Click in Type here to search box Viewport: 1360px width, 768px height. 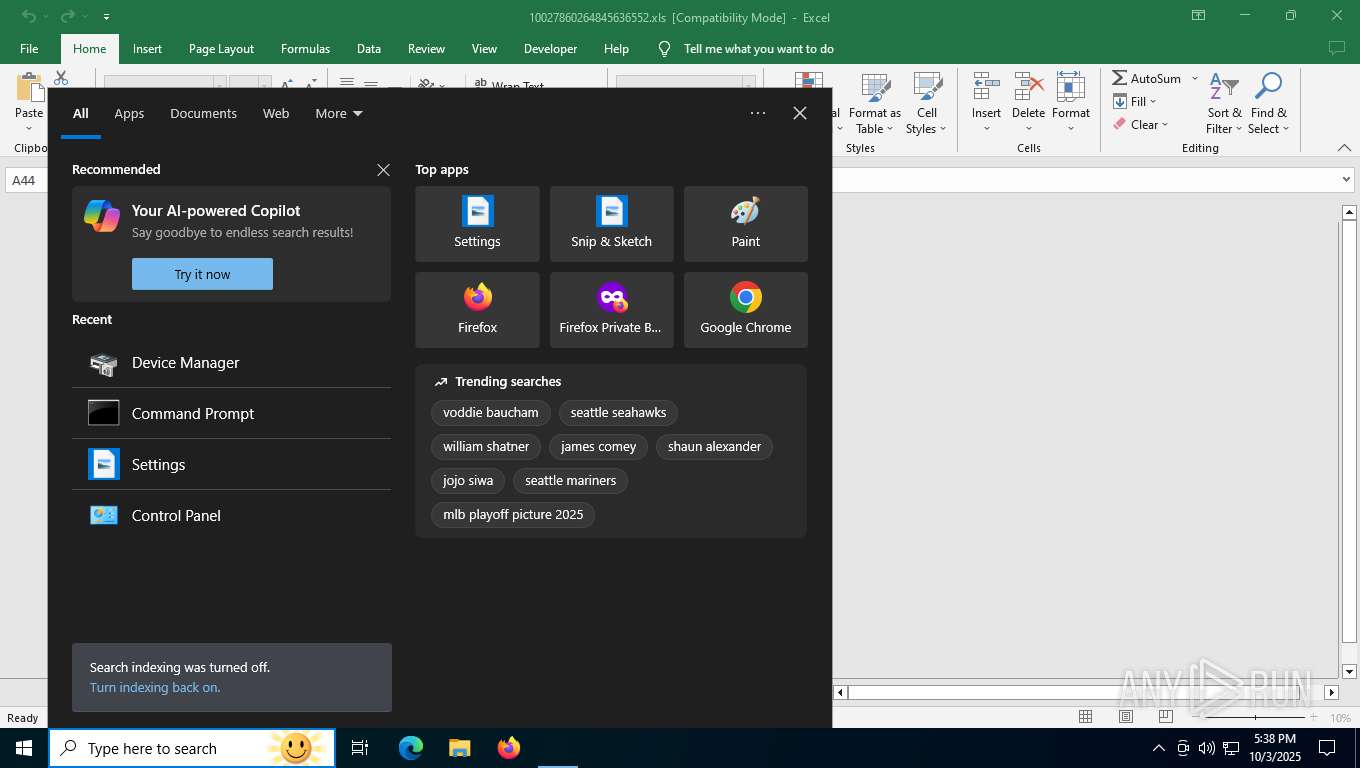192,748
